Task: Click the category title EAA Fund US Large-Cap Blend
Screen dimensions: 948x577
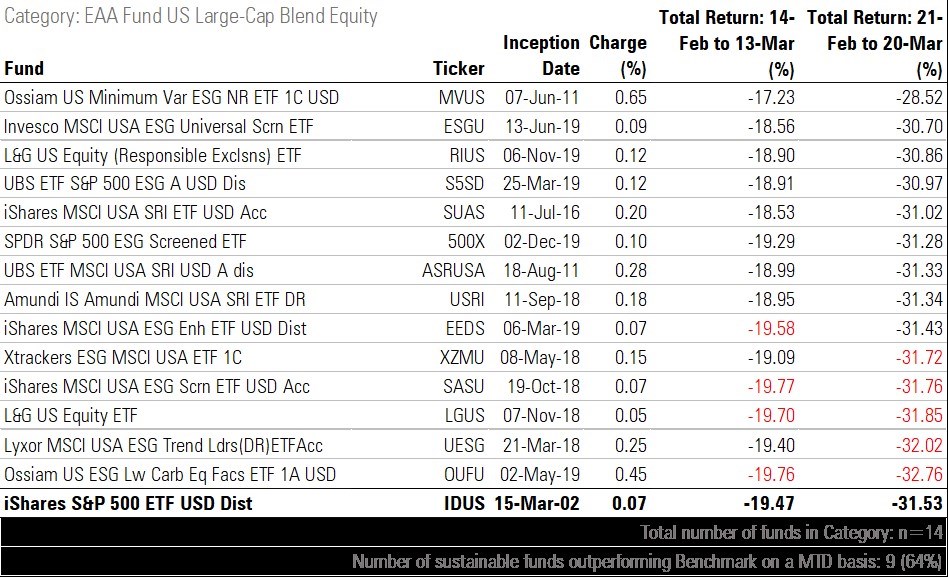Action: 190,17
